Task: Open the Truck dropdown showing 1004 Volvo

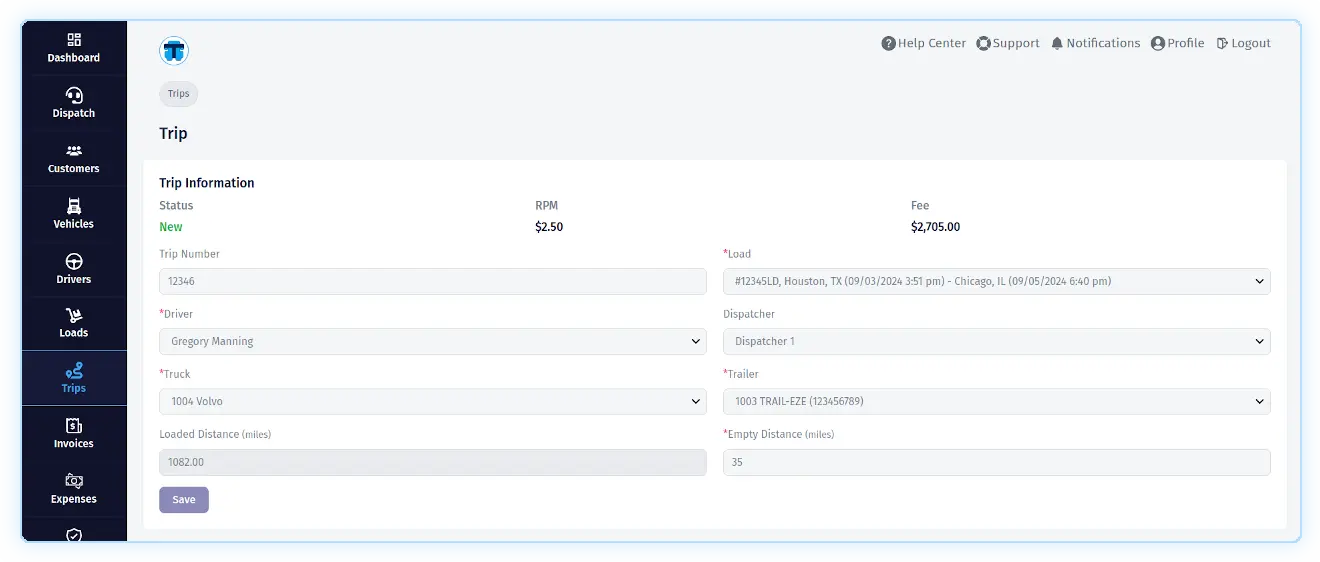Action: (432, 402)
